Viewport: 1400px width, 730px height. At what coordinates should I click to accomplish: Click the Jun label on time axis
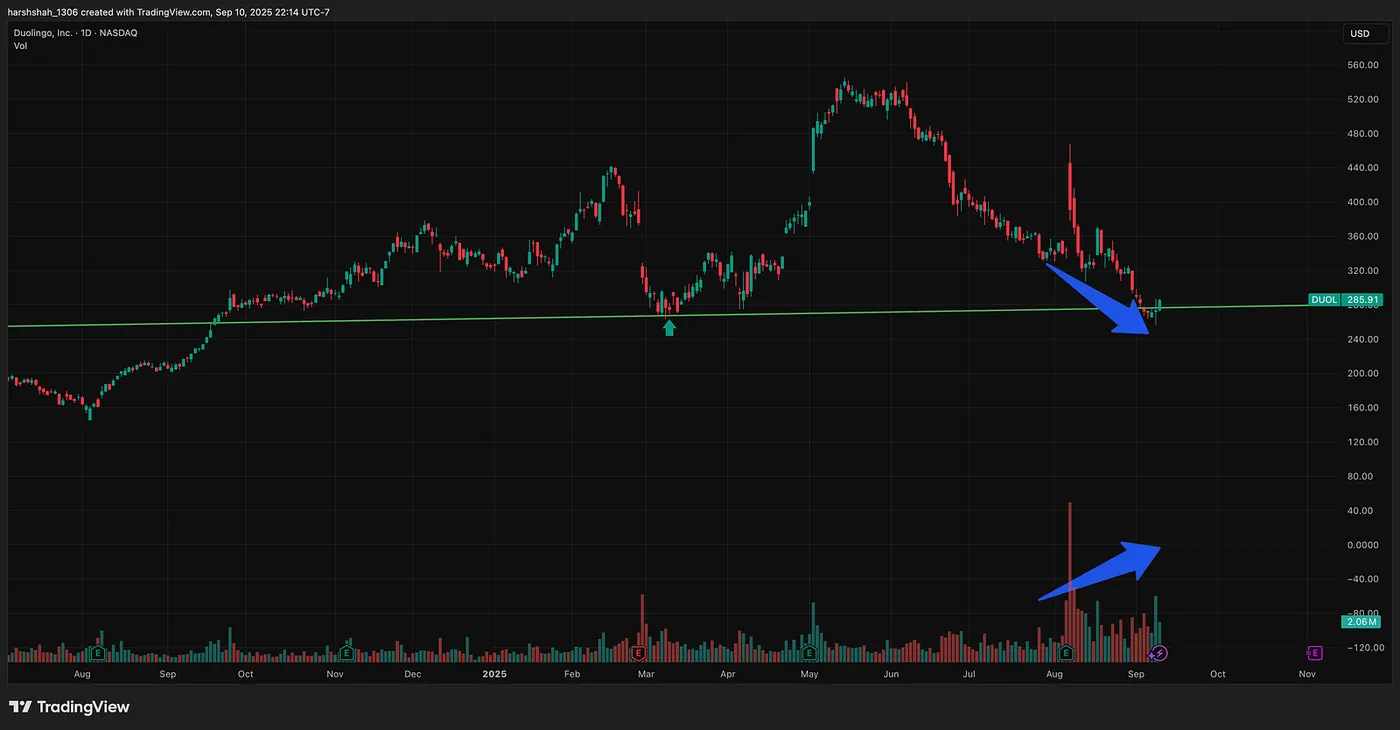(x=891, y=674)
